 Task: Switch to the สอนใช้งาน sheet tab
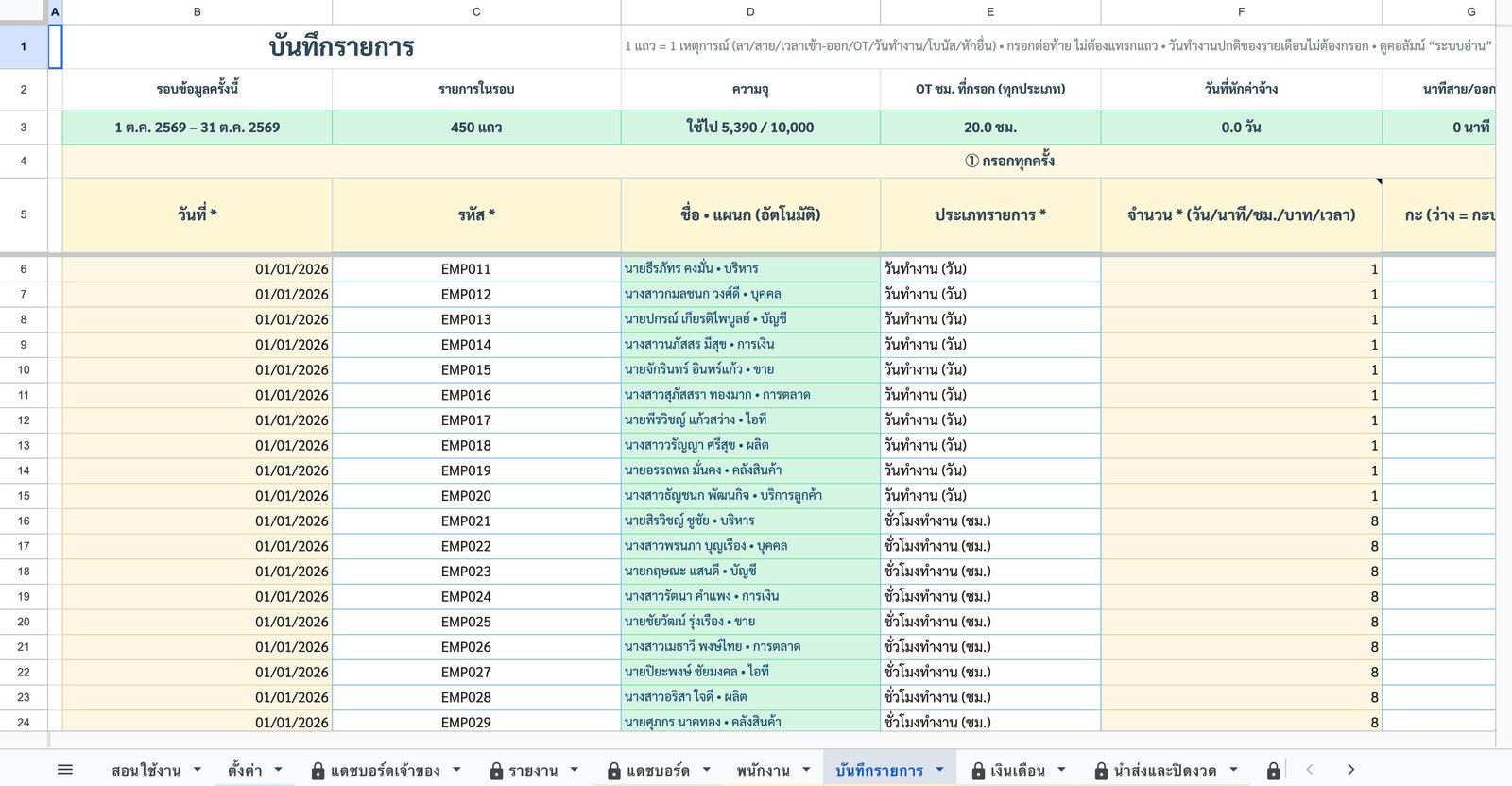(x=146, y=770)
